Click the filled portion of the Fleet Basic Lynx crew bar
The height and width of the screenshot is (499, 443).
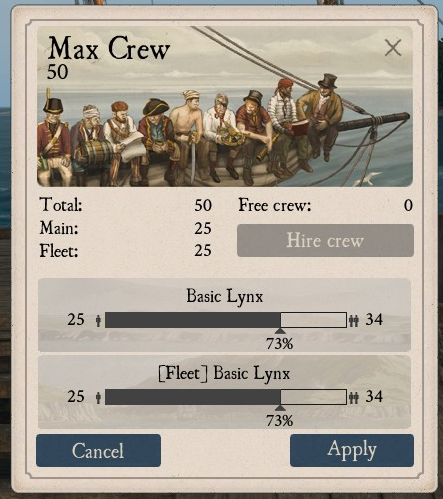click(x=193, y=397)
